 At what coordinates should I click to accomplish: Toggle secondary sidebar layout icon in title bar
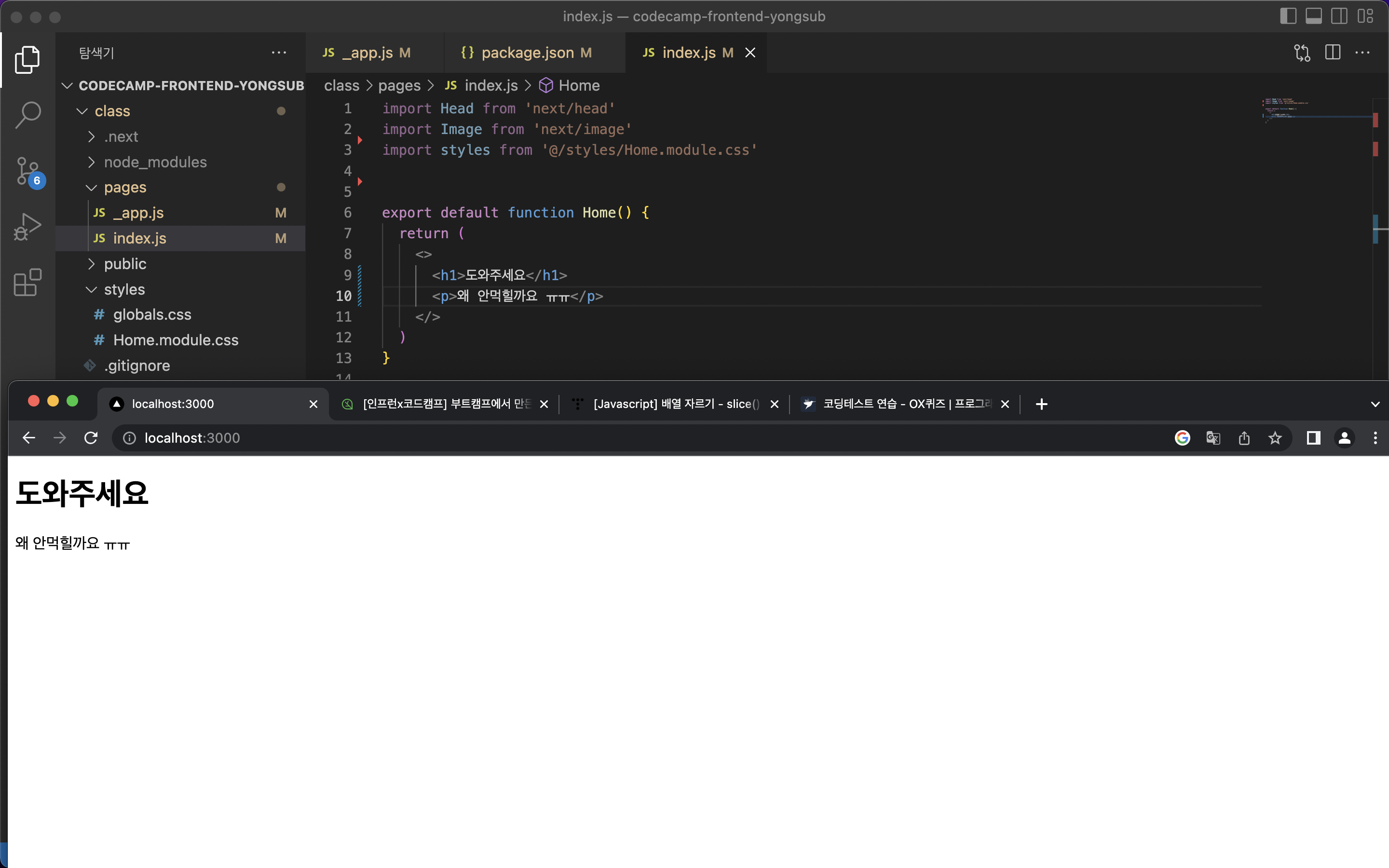tap(1339, 16)
